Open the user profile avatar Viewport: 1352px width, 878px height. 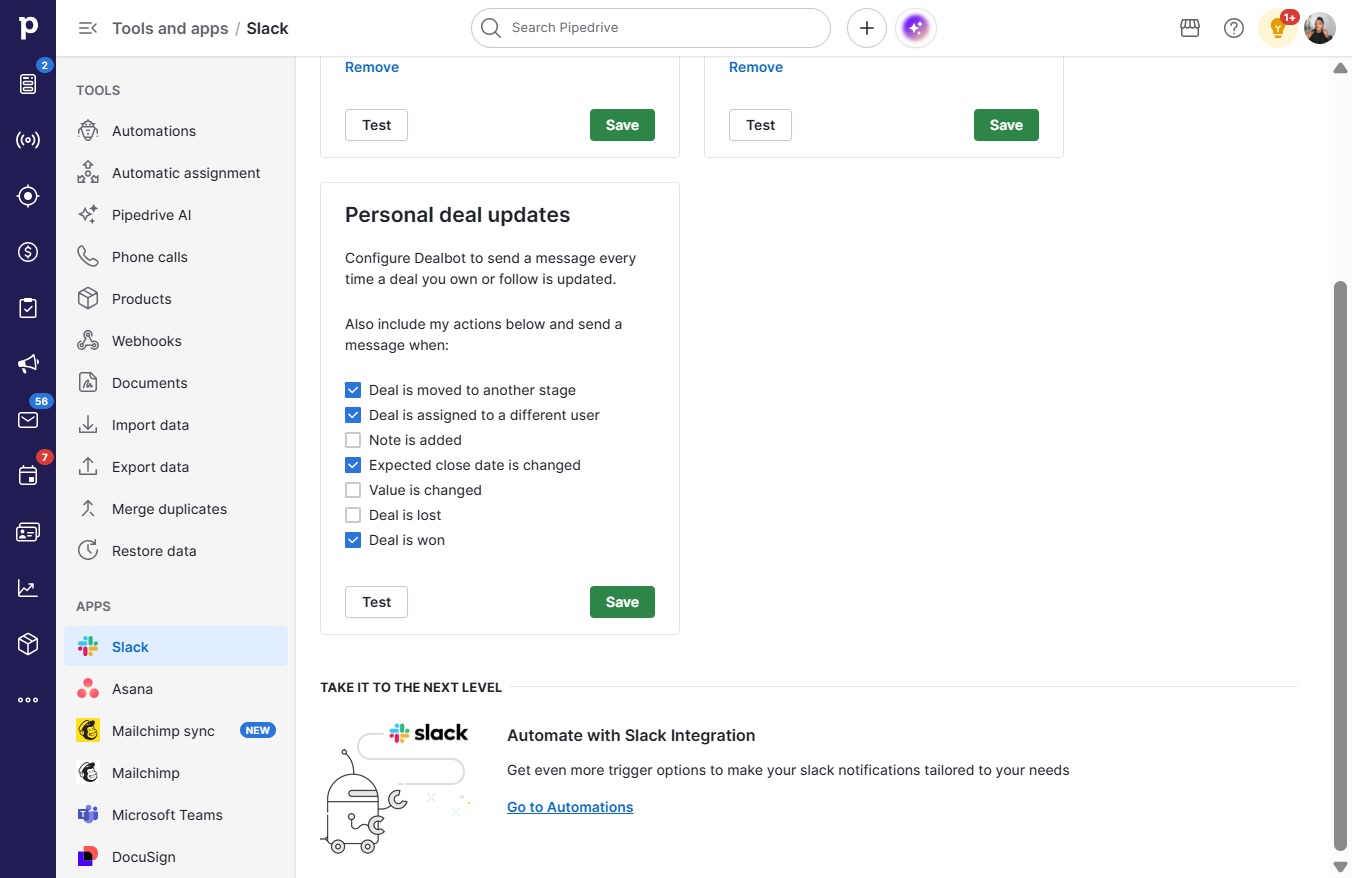click(1320, 28)
